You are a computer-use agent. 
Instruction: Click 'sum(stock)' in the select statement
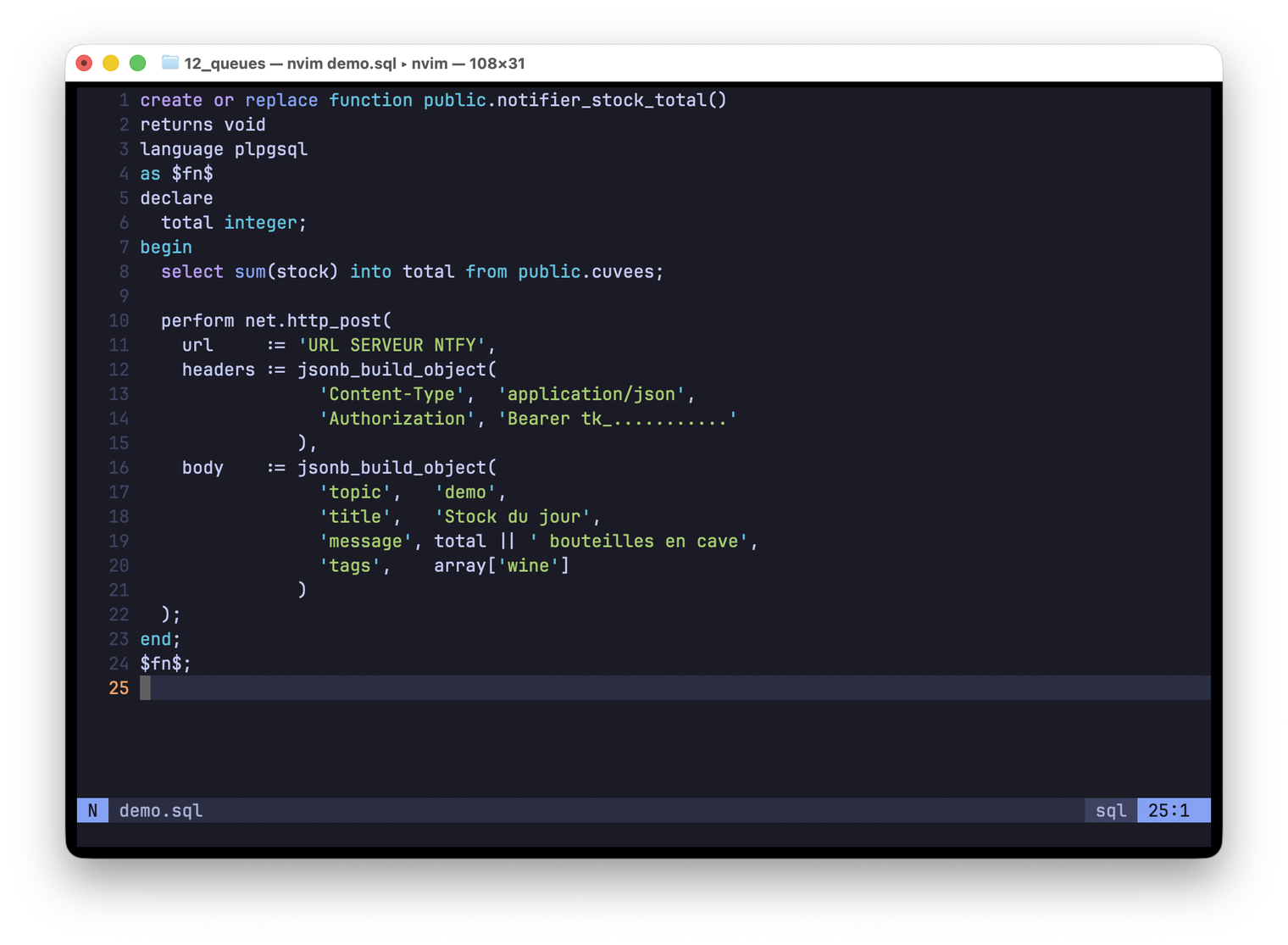point(286,272)
